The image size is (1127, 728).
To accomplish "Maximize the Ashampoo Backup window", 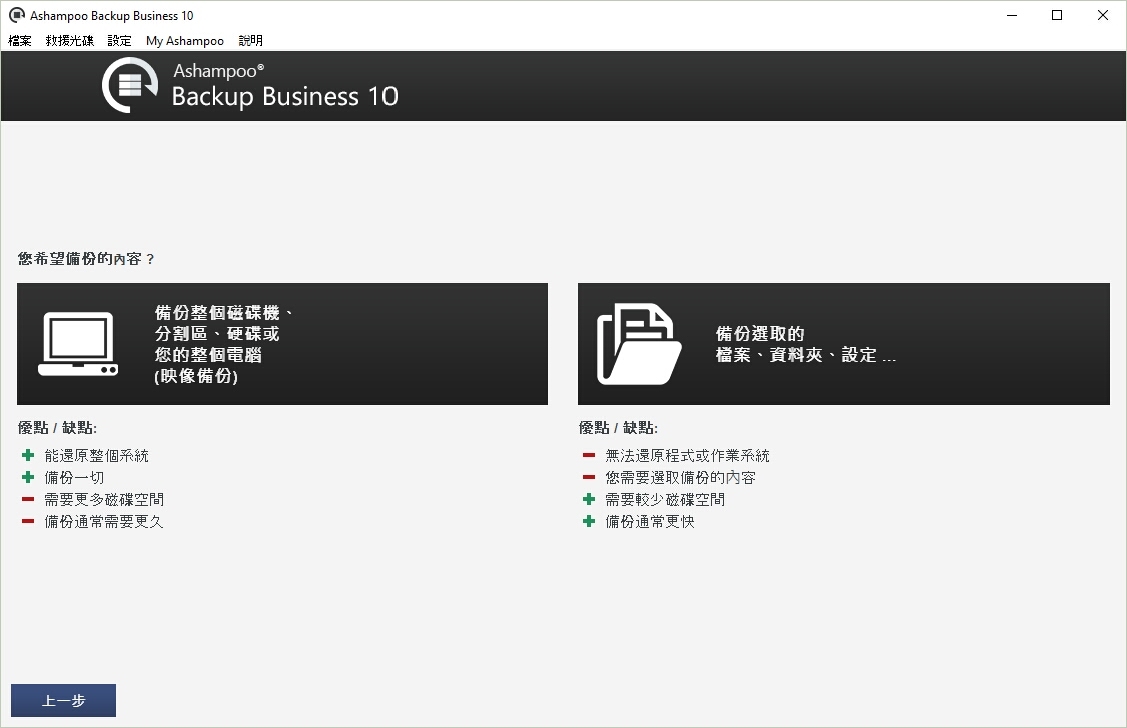I will 1057,15.
